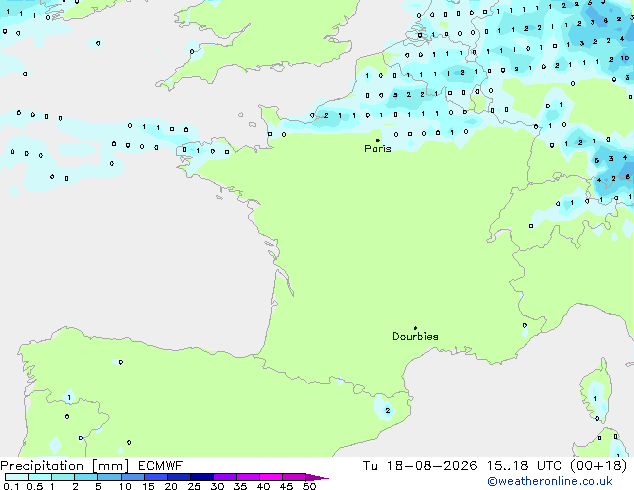Select the legend swatch between 45 and 50

point(294,477)
